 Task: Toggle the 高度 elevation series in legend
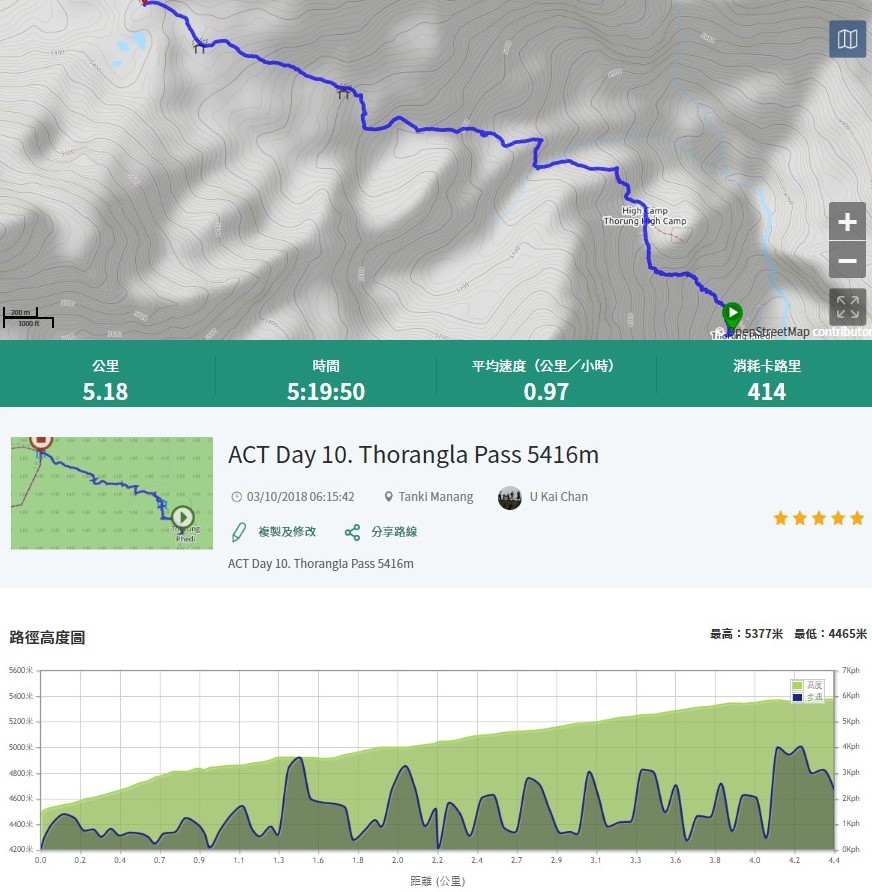(x=815, y=685)
